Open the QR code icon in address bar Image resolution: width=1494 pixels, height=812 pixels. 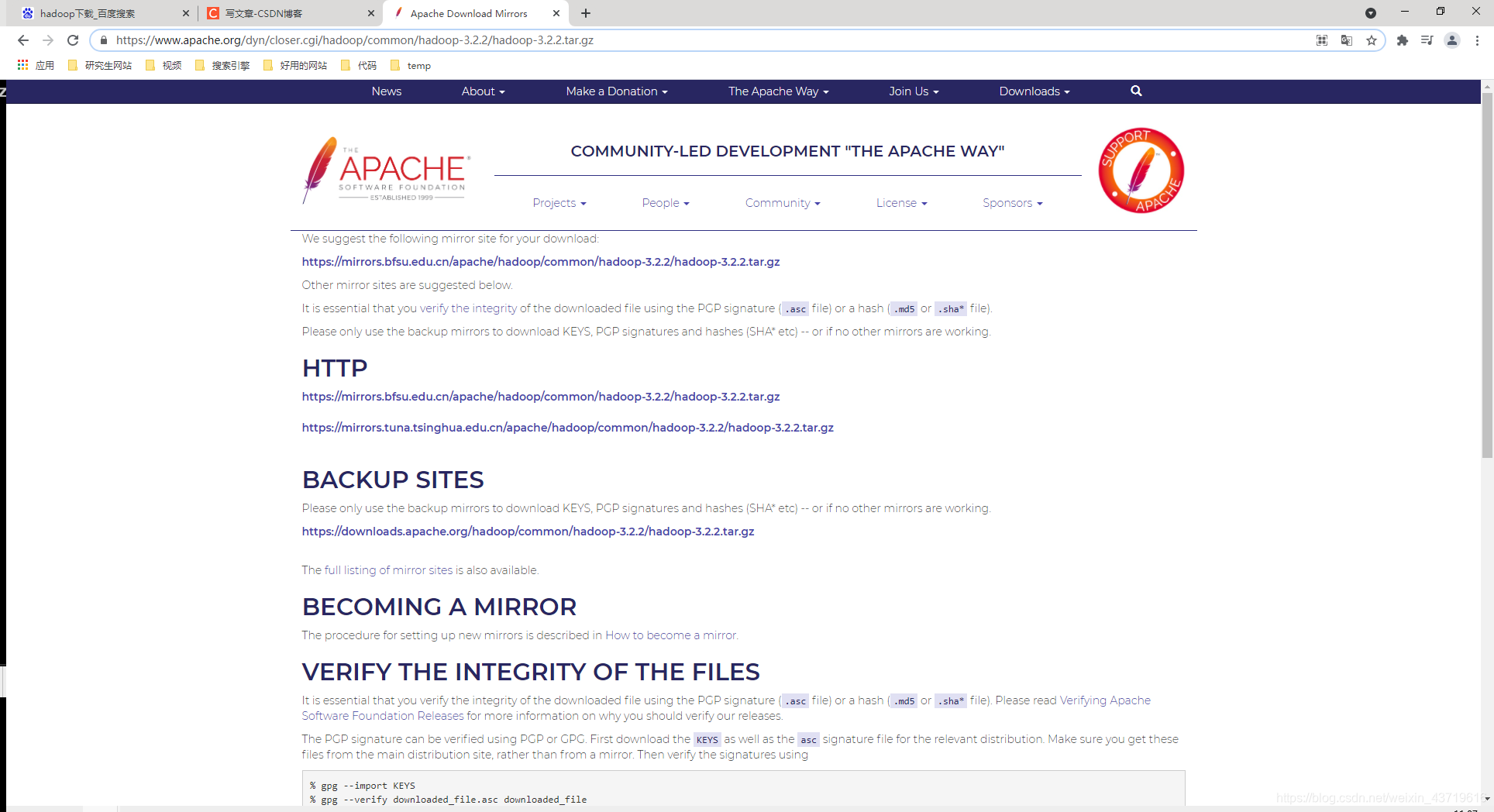tap(1322, 40)
